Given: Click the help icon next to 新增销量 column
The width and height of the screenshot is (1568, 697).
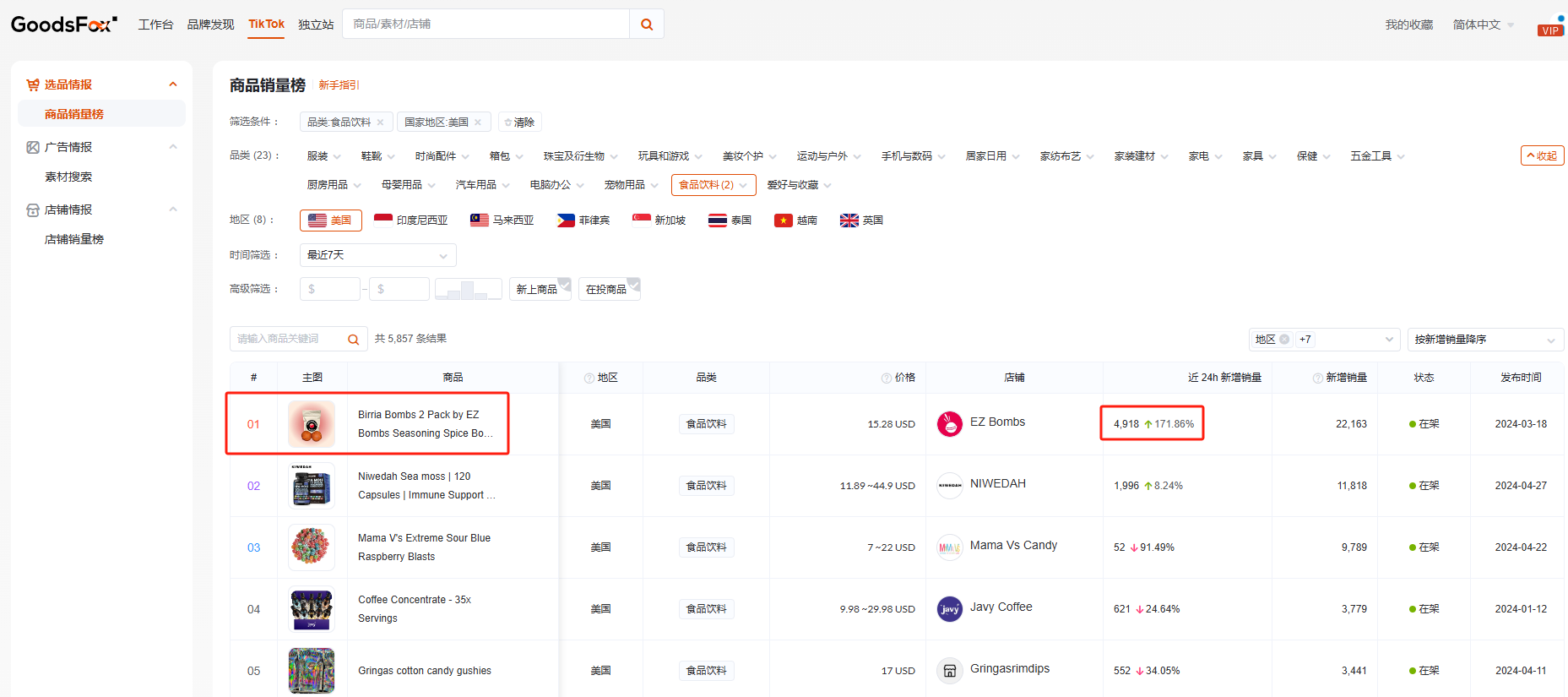Looking at the screenshot, I should click(1318, 378).
